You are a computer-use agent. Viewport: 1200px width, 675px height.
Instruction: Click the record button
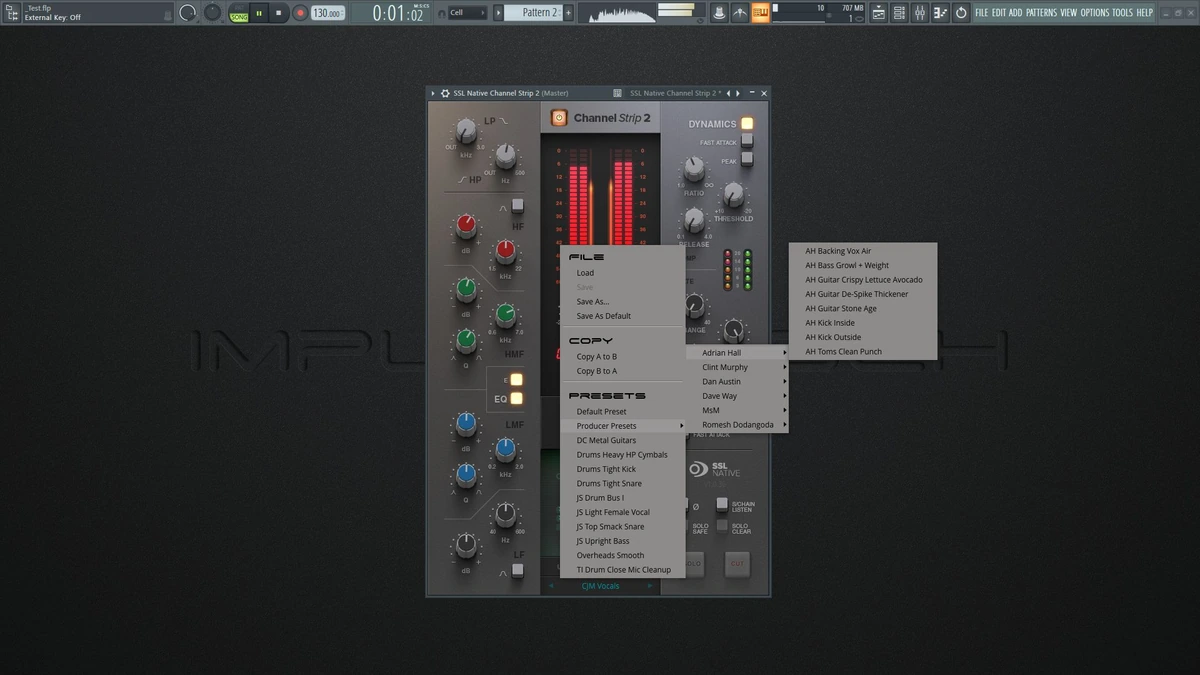299,13
